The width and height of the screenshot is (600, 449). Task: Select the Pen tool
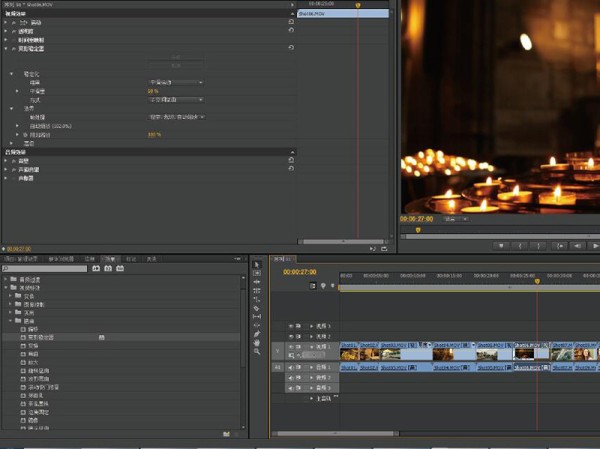(x=257, y=334)
